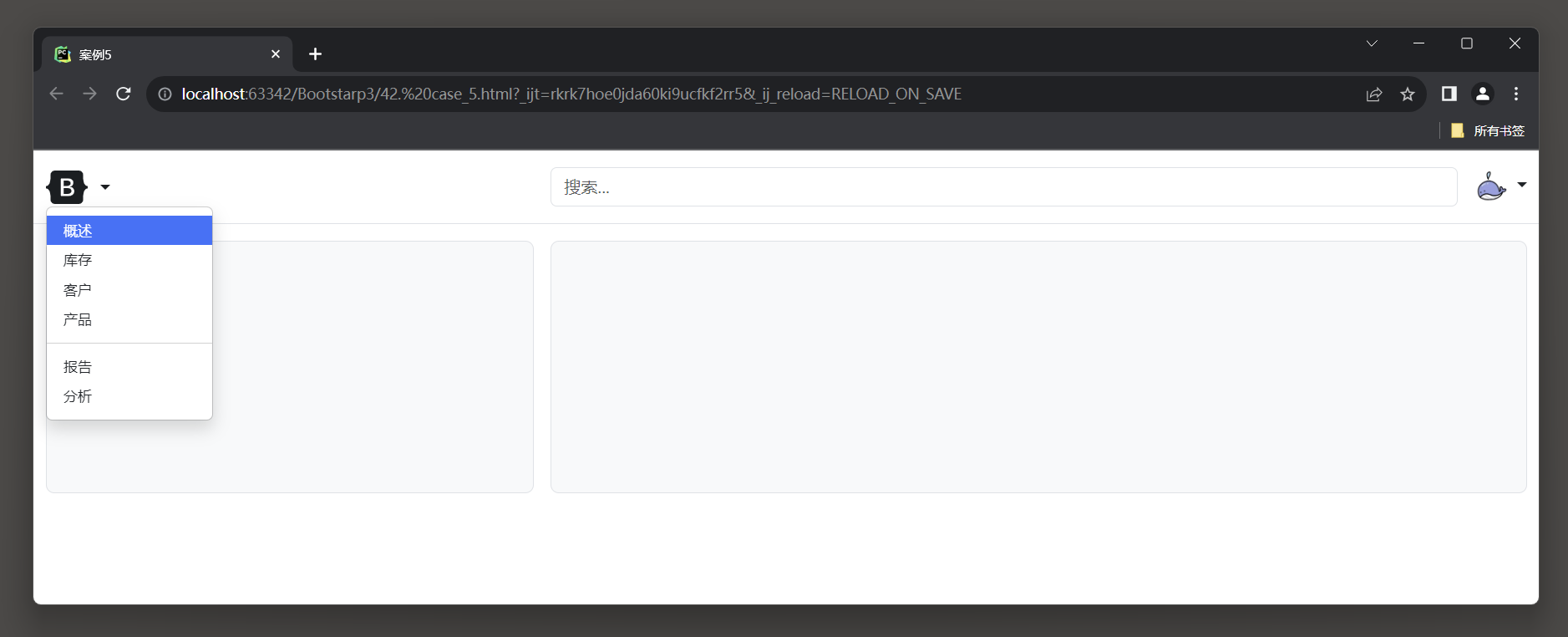Focus the 搜索... search field

coord(1003,187)
